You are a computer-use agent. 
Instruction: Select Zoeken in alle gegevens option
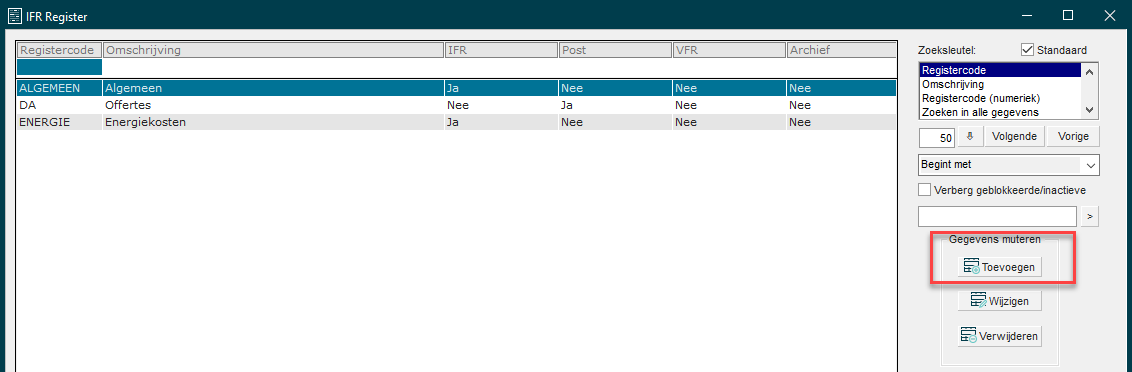1000,112
